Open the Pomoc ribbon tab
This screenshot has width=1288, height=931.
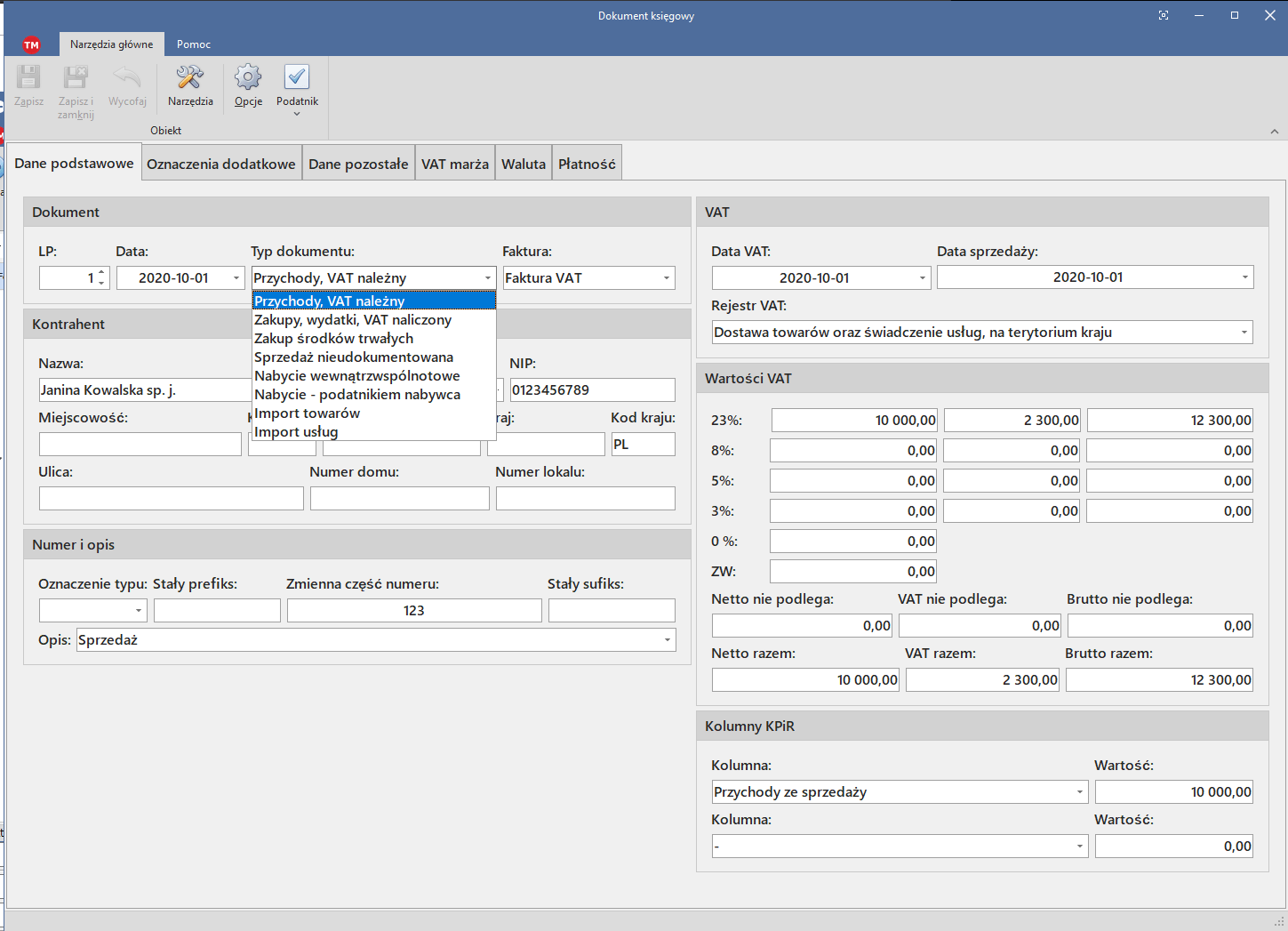pos(194,44)
